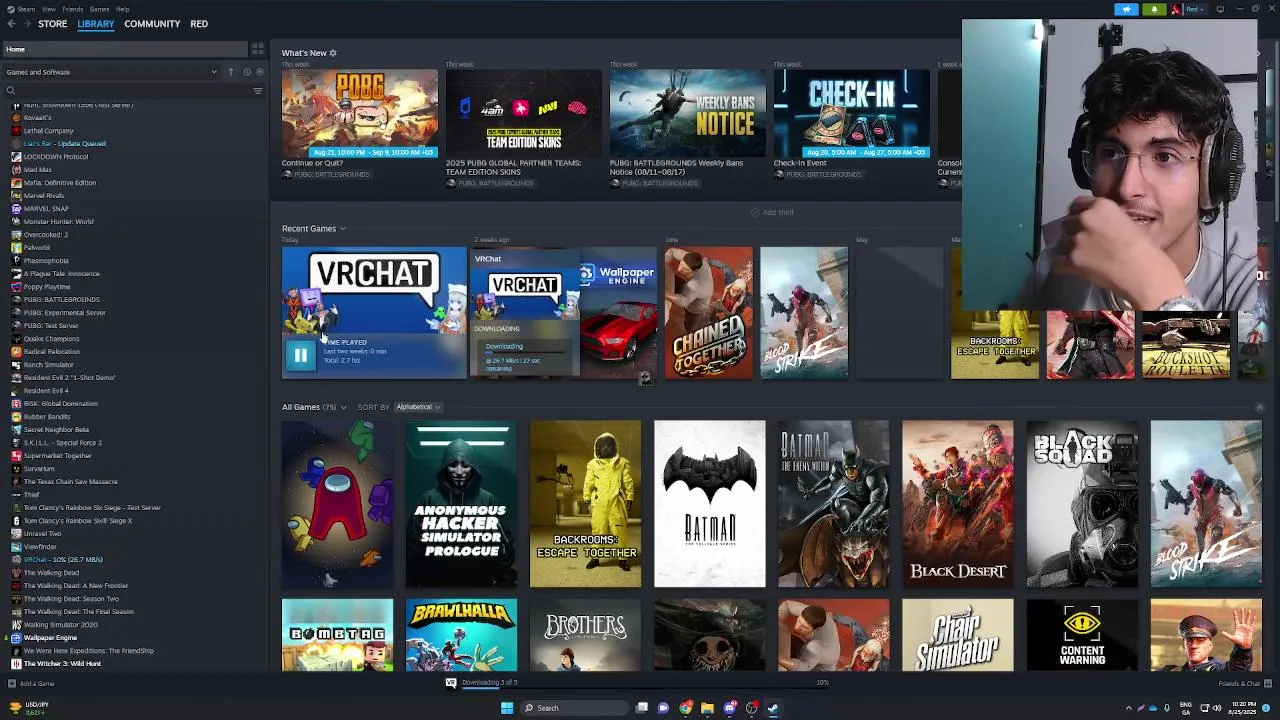
Task: Open the Chained Together recent game tile
Action: (x=708, y=313)
